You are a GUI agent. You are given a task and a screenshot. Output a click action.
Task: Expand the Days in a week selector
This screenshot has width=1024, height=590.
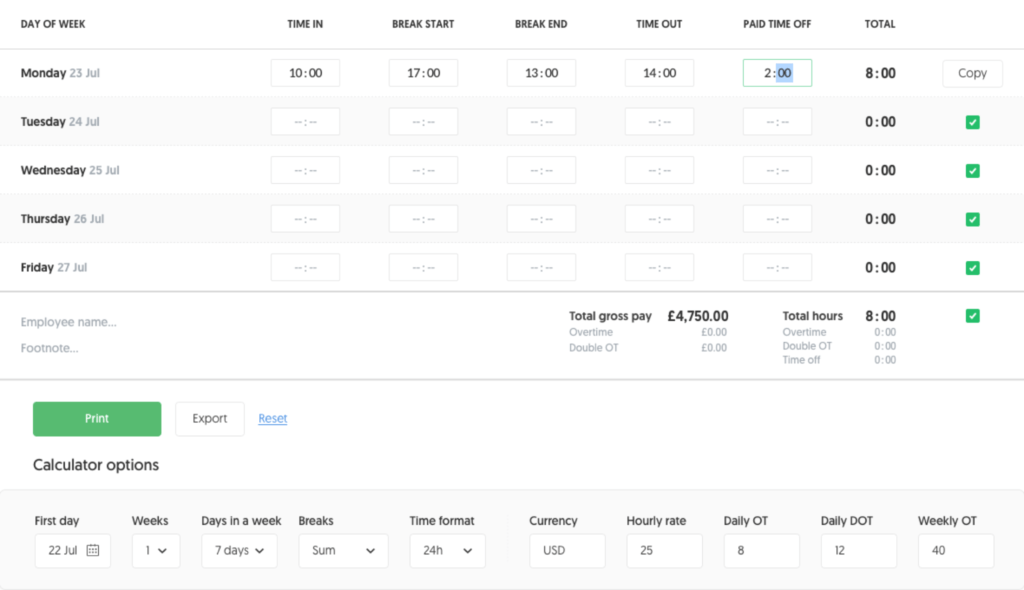239,551
